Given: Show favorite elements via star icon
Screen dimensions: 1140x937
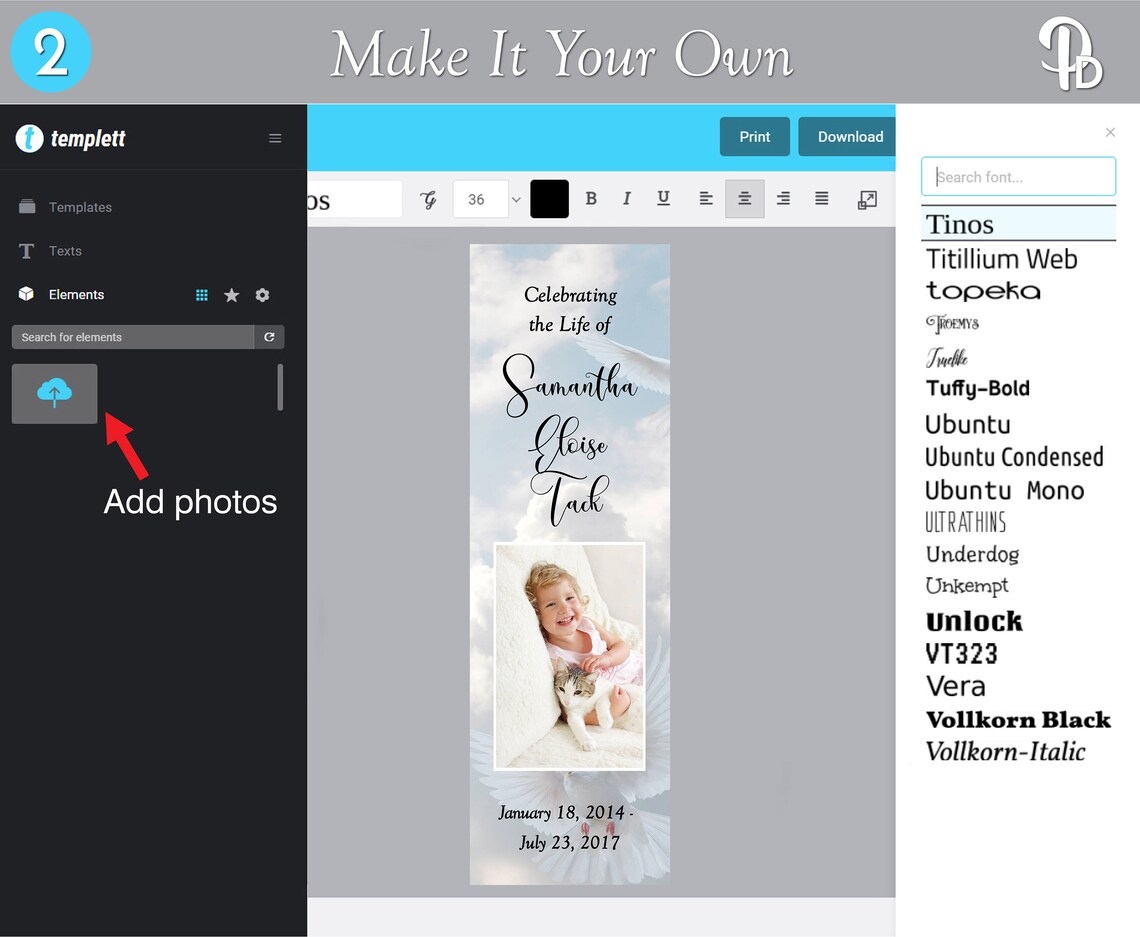Looking at the screenshot, I should pyautogui.click(x=232, y=294).
